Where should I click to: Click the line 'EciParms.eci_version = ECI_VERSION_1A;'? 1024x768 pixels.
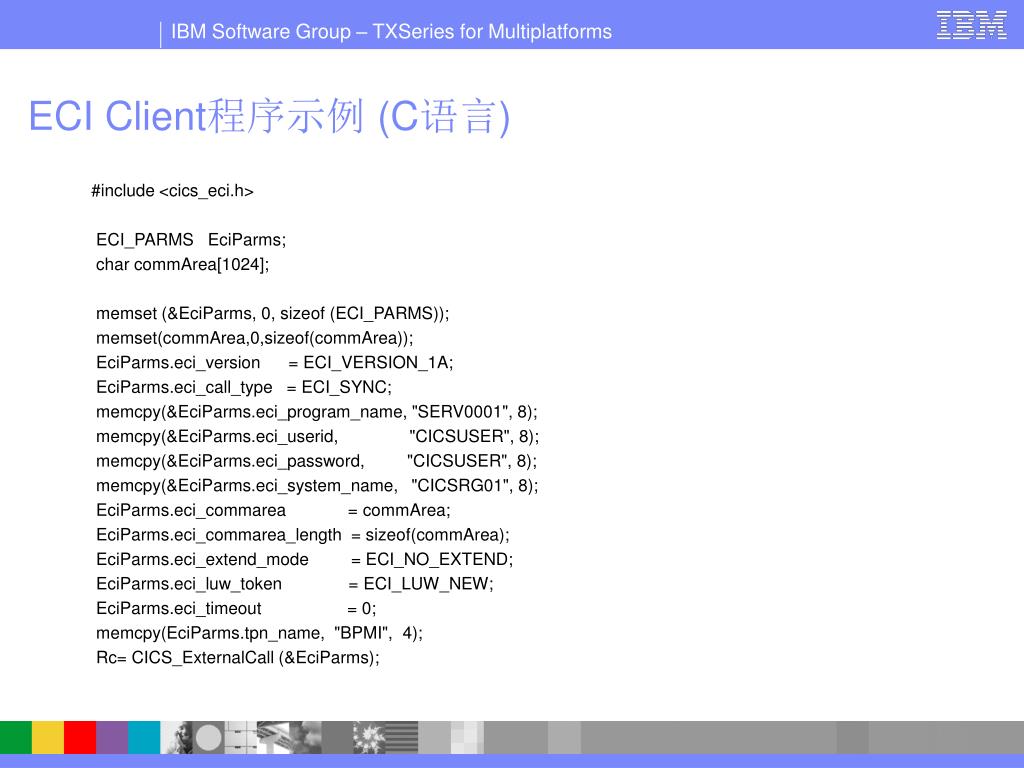(275, 362)
